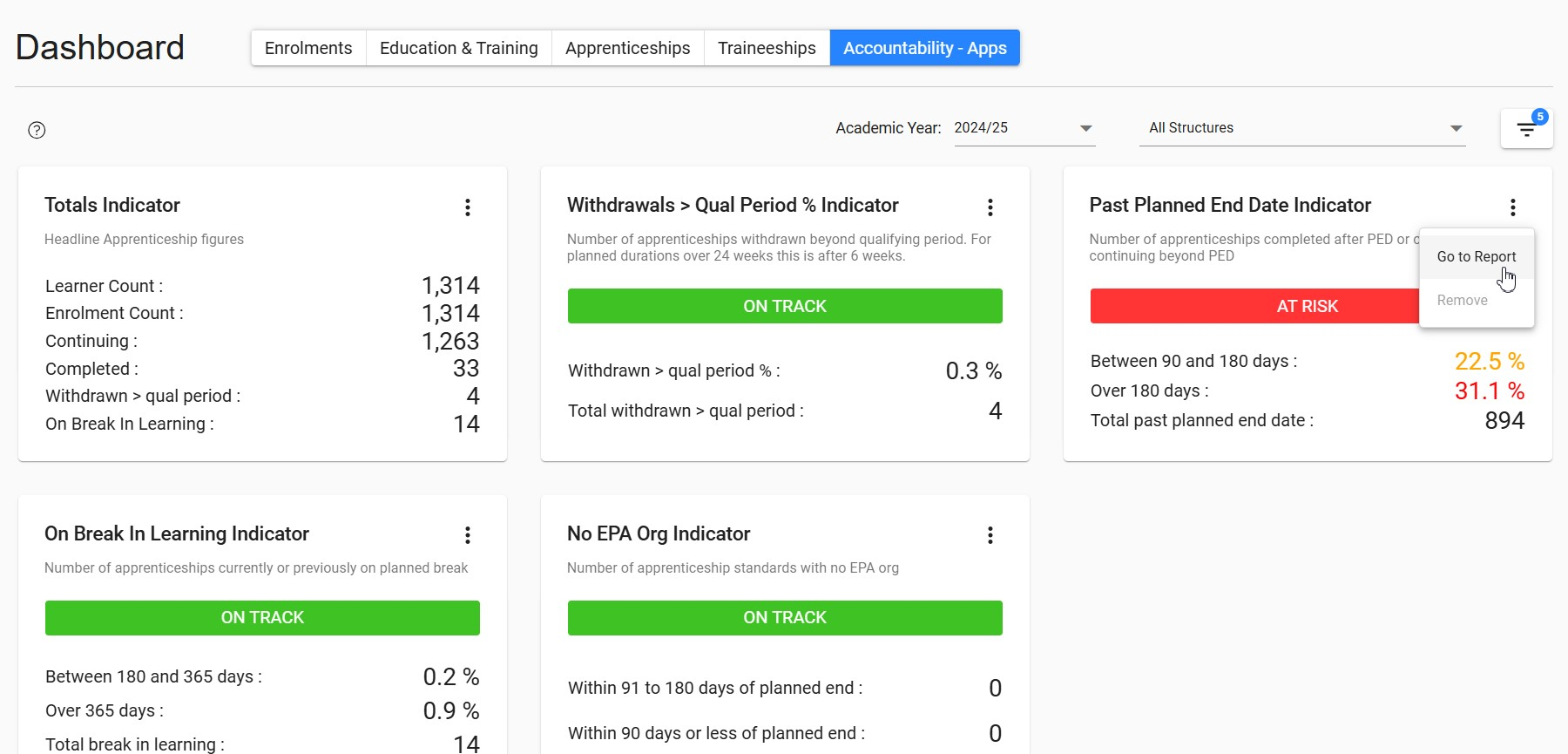
Task: Open the filter icon with badge 5
Action: coord(1526,129)
